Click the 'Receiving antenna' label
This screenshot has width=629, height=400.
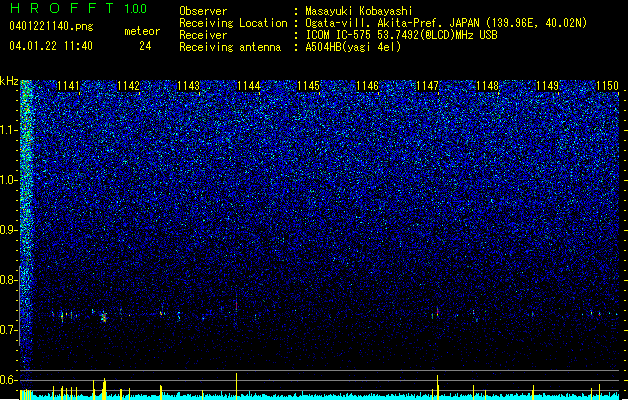click(x=230, y=47)
